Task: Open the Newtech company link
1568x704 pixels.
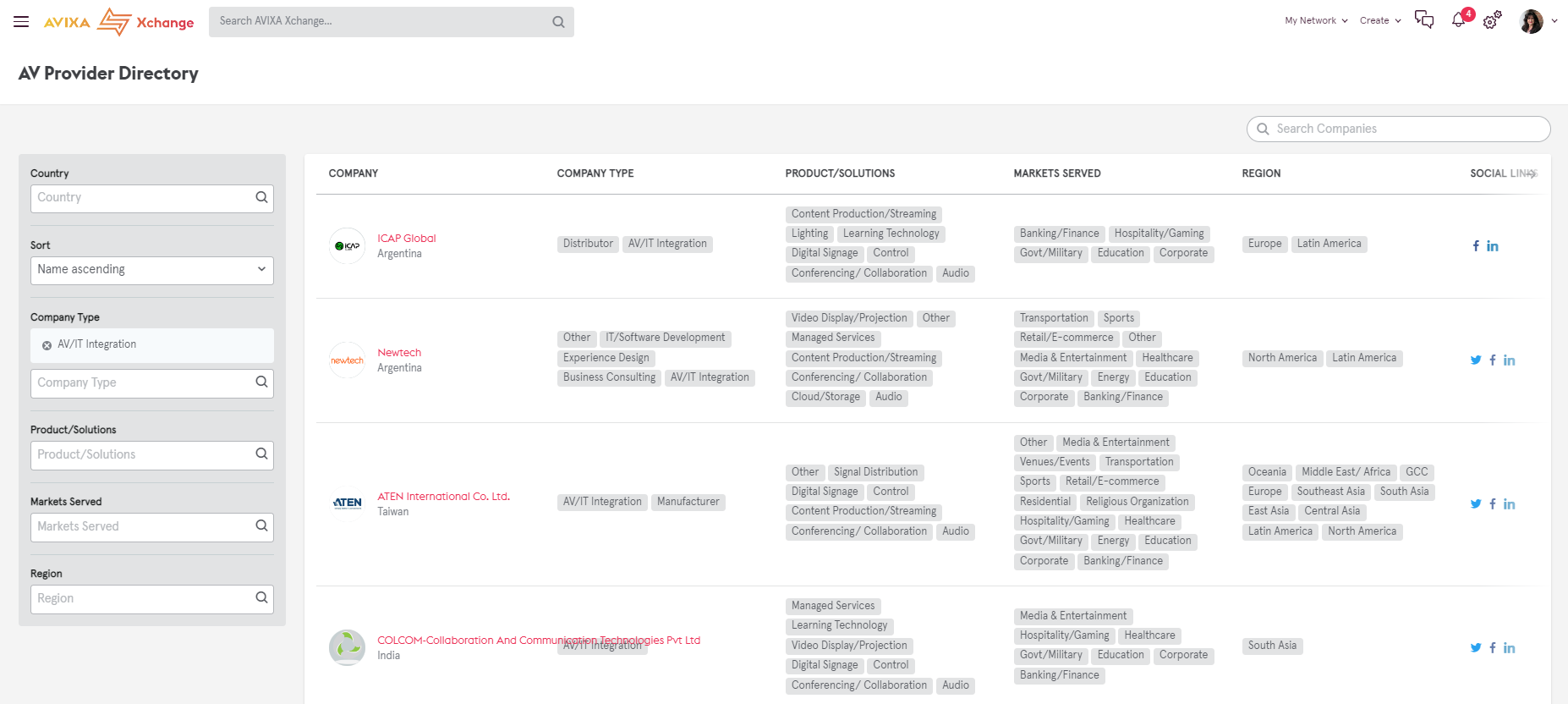Action: (399, 353)
